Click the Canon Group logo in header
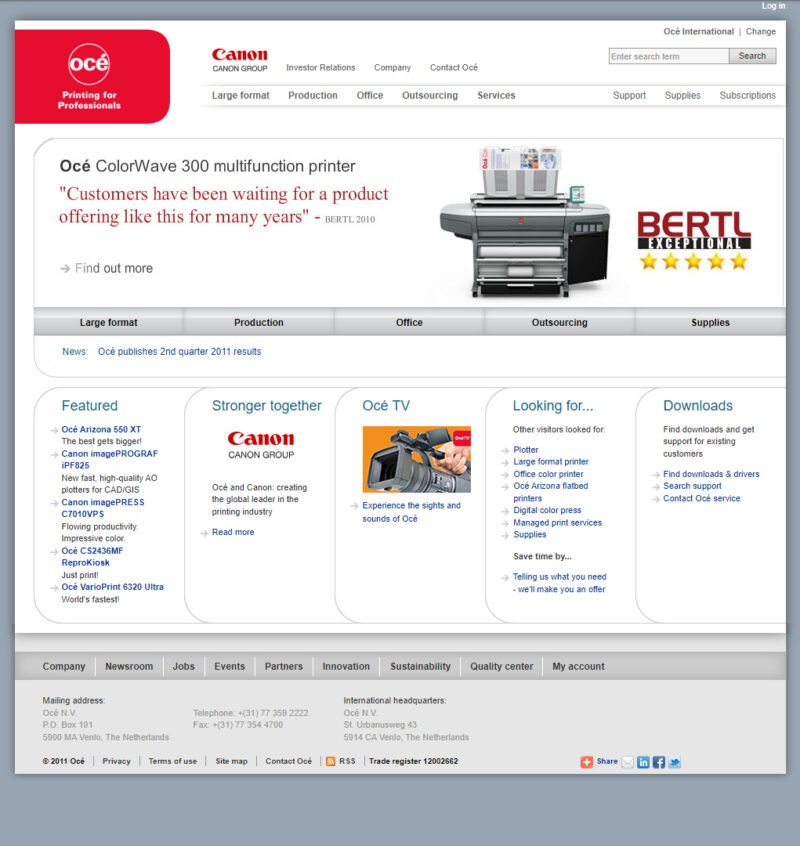The width and height of the screenshot is (800, 846). click(x=239, y=60)
